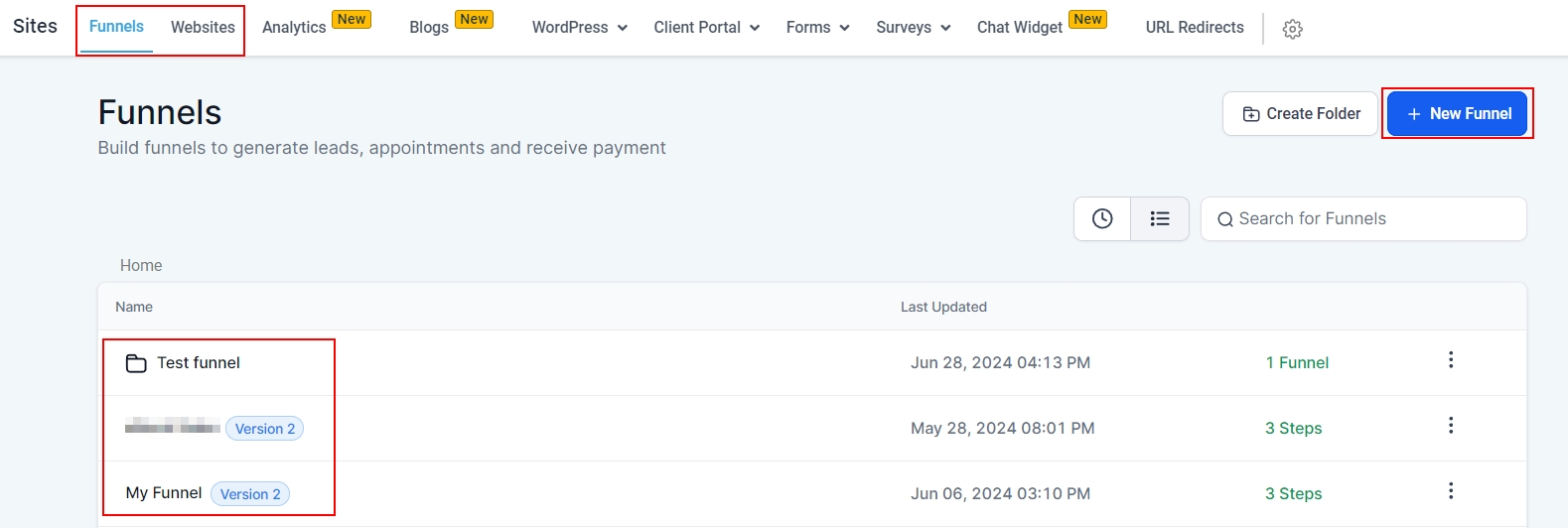Expand the WordPress dropdown menu
The image size is (1568, 528).
(579, 28)
